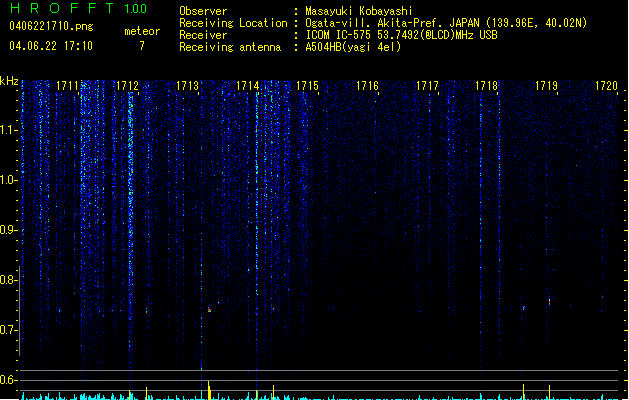Click the 1716 time axis marker
The height and width of the screenshot is (400, 629).
367,86
